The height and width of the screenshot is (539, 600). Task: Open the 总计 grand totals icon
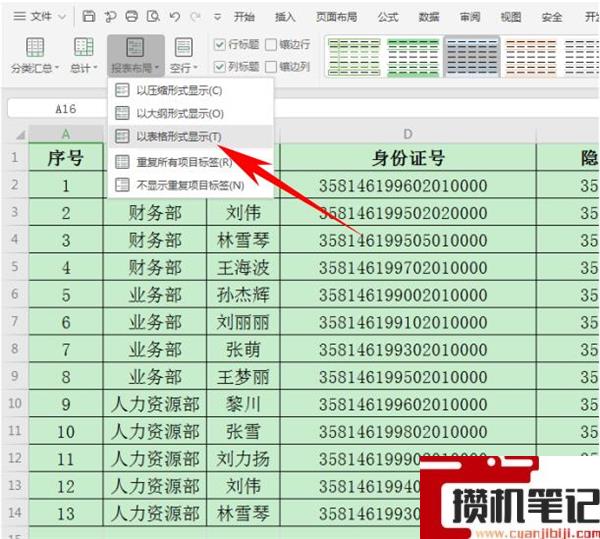83,47
